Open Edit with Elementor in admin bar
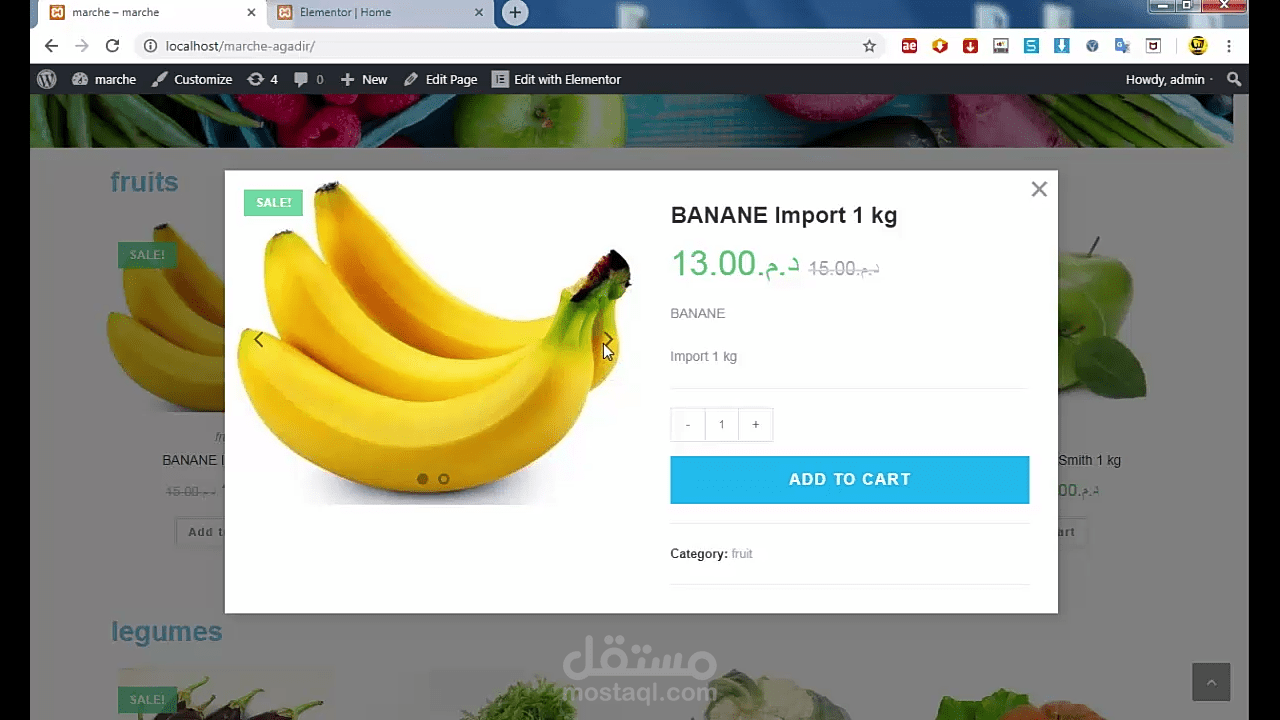Viewport: 1280px width, 720px height. [556, 79]
